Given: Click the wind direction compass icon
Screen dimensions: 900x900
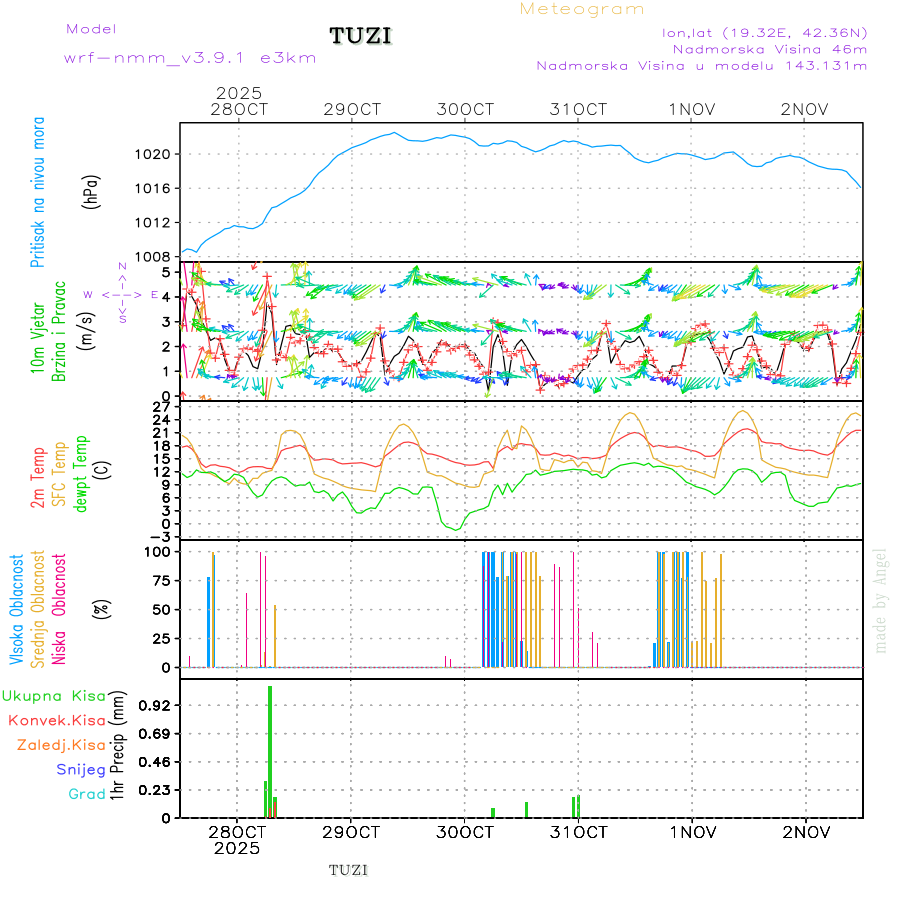Looking at the screenshot, I should point(122,293).
